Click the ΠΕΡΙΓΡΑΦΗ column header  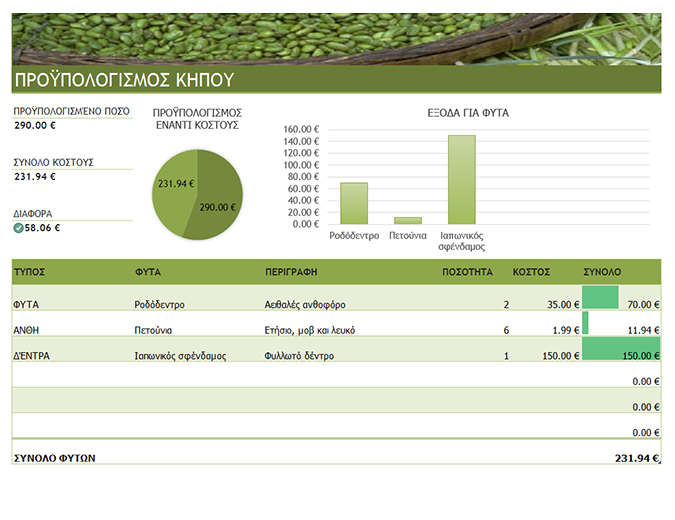pos(291,272)
